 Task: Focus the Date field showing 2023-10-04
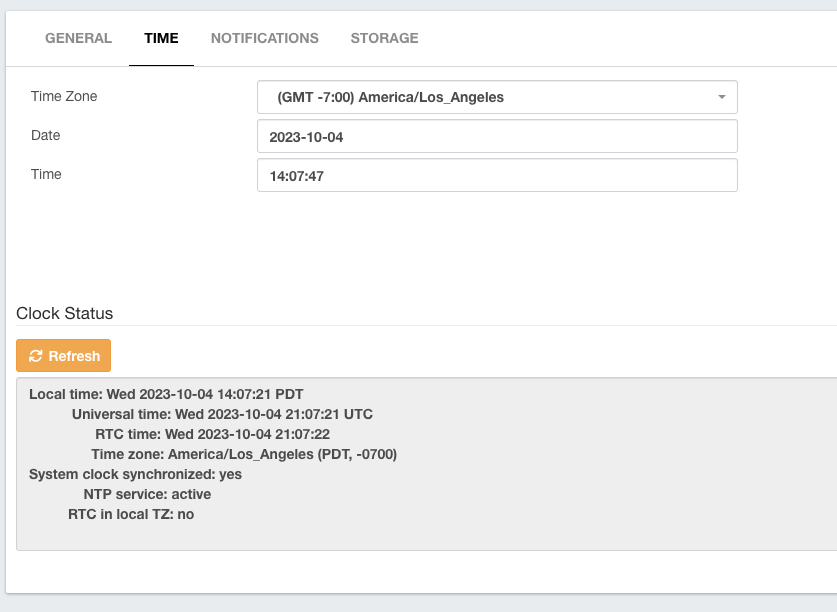pyautogui.click(x=498, y=136)
